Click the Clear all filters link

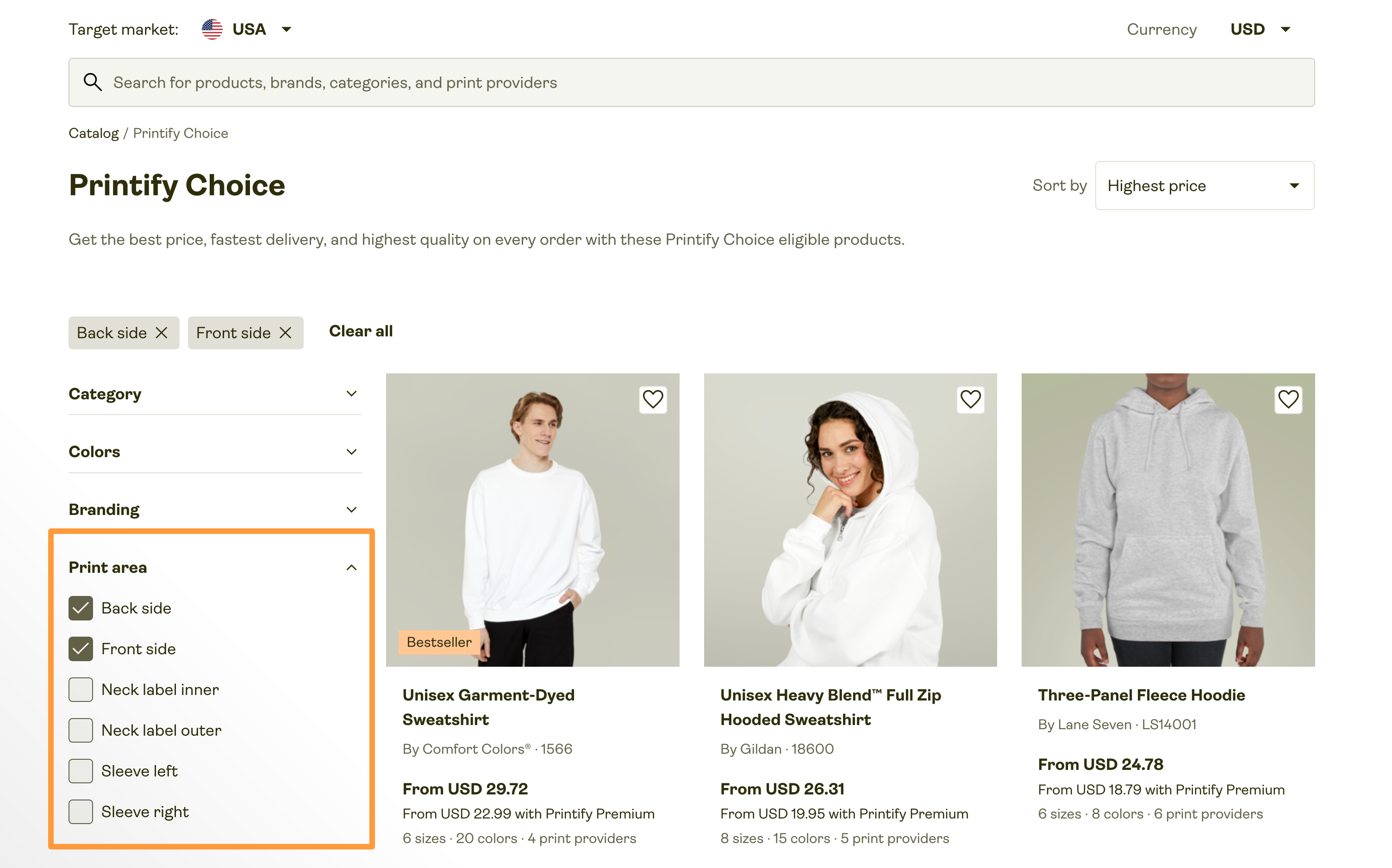361,331
